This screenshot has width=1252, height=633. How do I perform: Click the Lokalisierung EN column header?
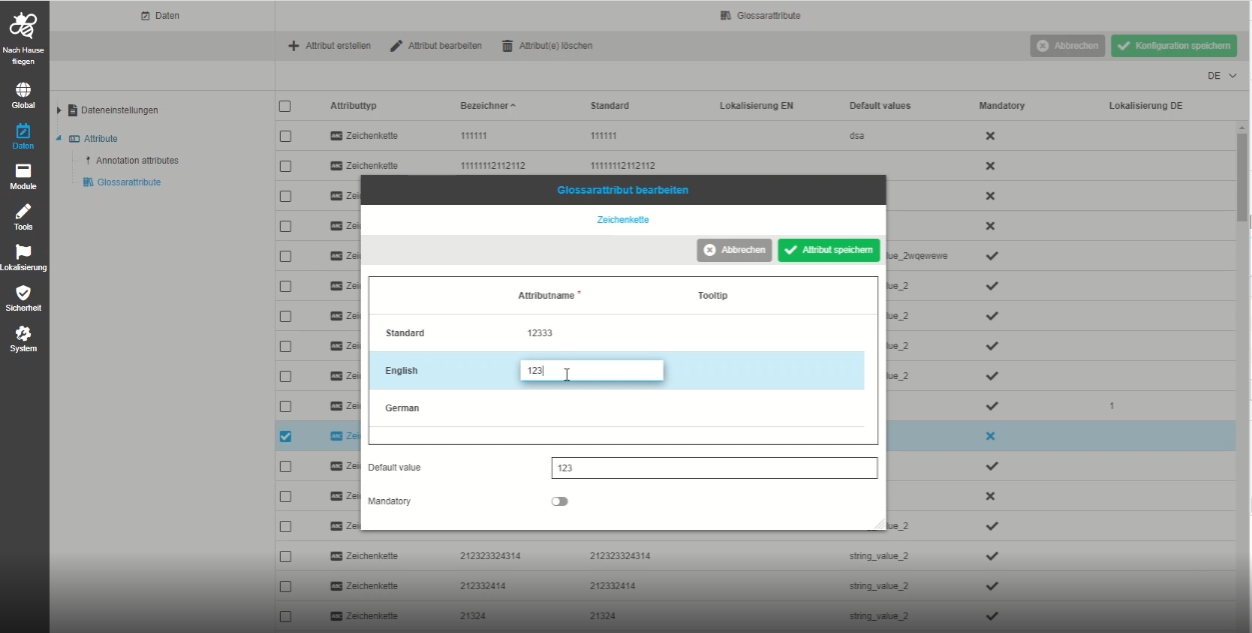coord(756,106)
